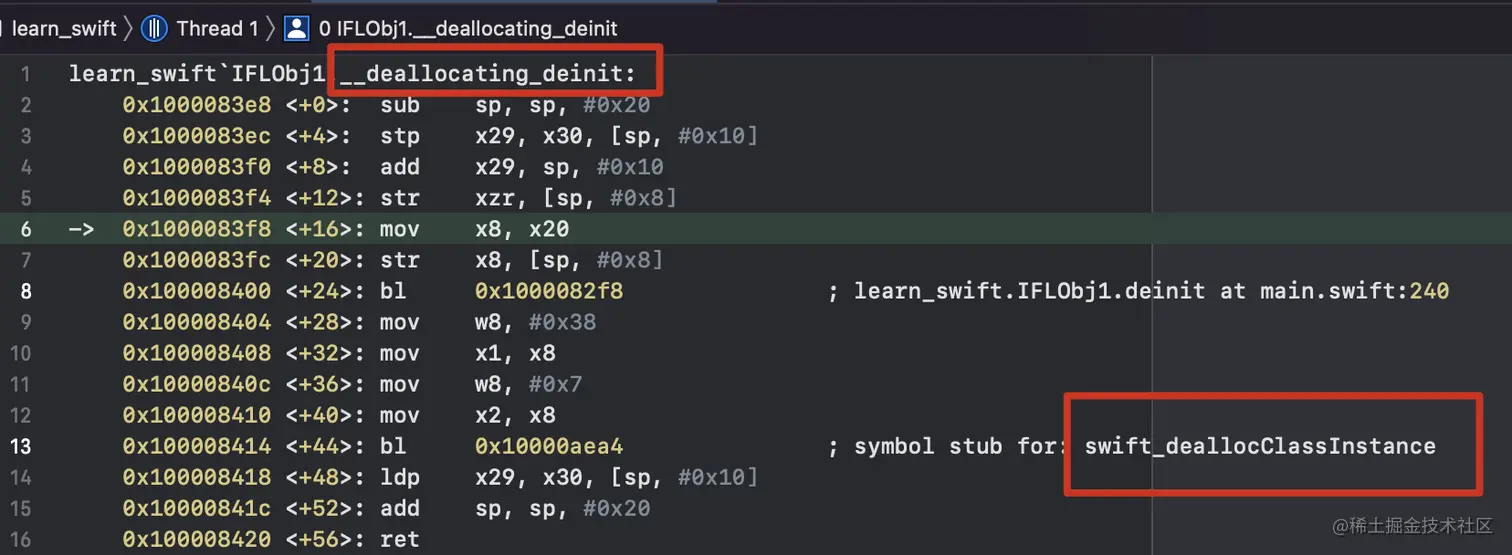Click the swift_deallocClassInstance symbol text
The image size is (1512, 555).
[x=1260, y=446]
